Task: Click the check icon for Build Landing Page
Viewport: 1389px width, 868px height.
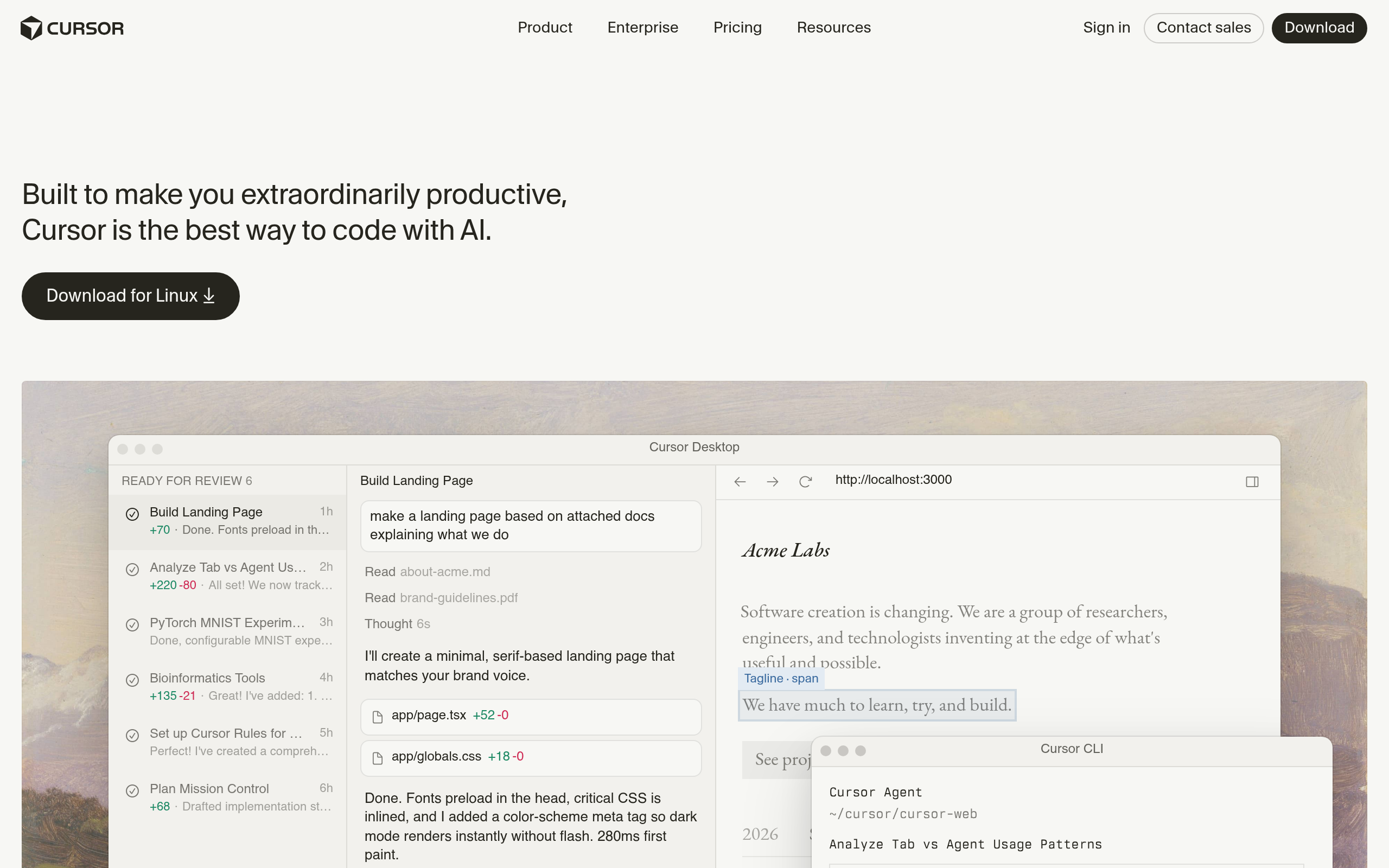Action: [132, 514]
